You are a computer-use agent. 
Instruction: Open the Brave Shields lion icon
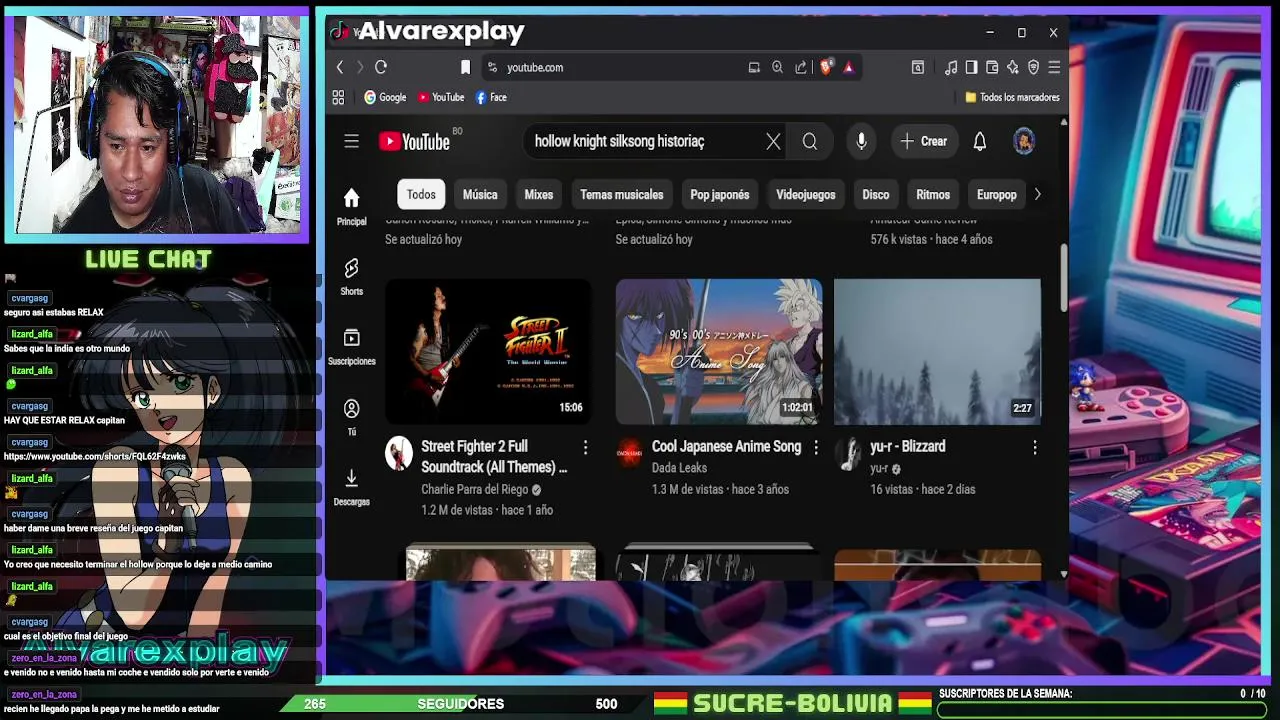click(x=826, y=67)
